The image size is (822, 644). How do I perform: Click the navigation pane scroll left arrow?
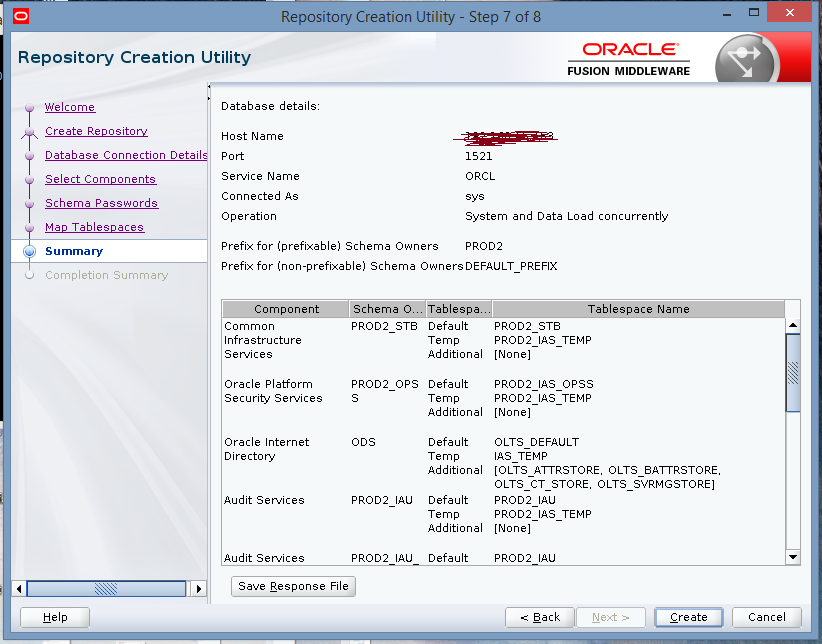(19, 589)
